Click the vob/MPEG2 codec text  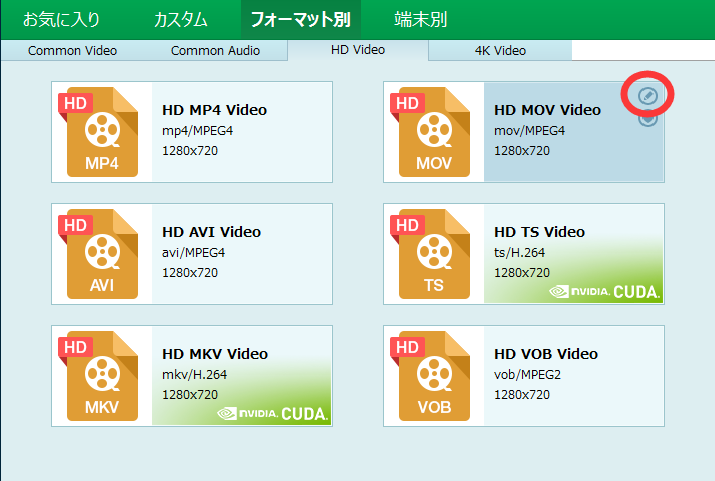[527, 375]
